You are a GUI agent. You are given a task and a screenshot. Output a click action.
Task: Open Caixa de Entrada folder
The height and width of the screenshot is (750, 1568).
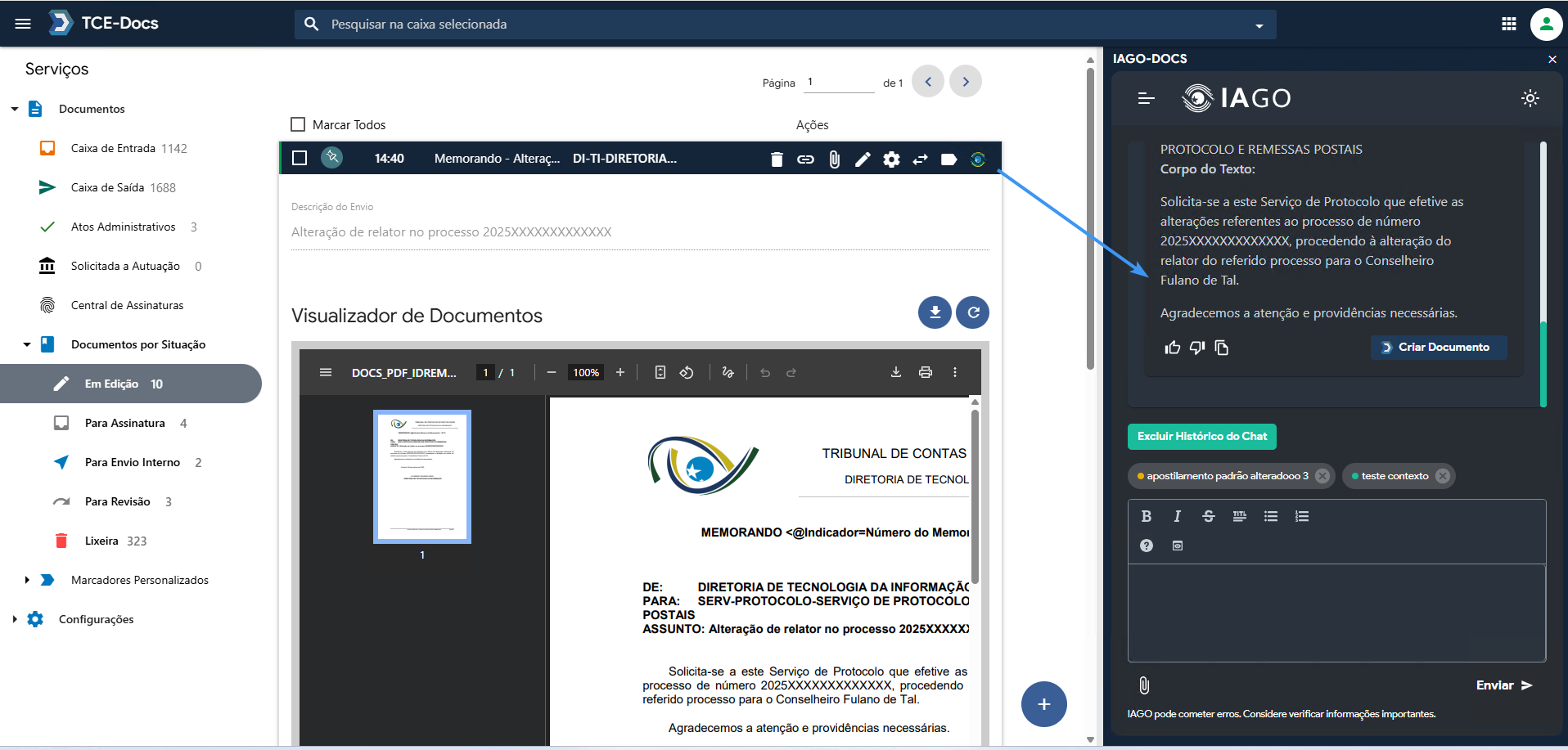click(x=113, y=148)
